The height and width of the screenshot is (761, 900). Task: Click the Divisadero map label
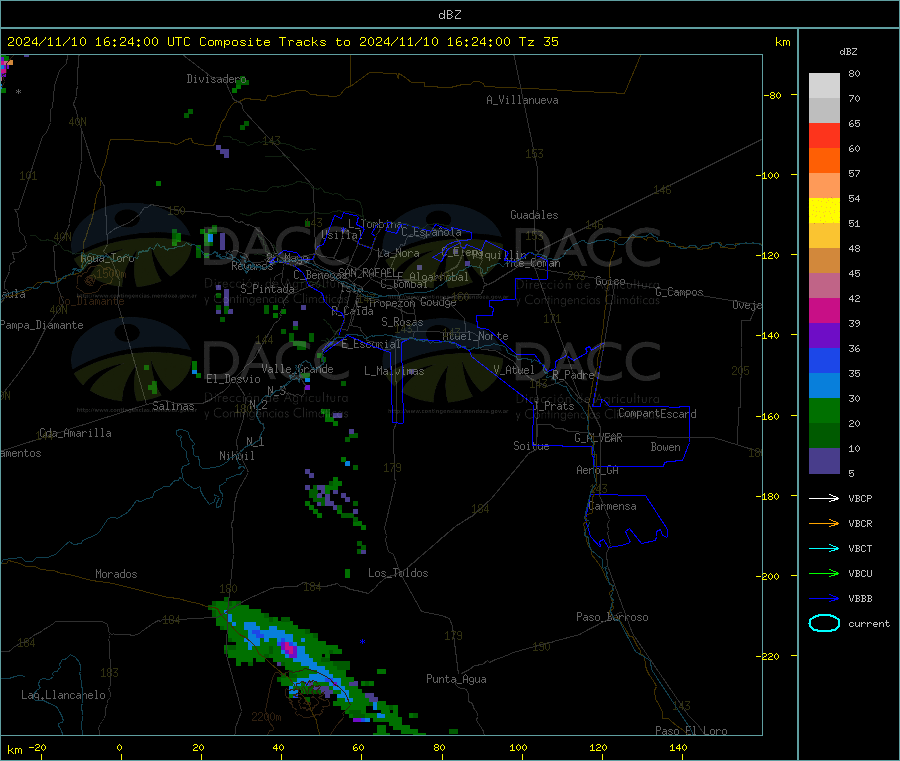(216, 79)
